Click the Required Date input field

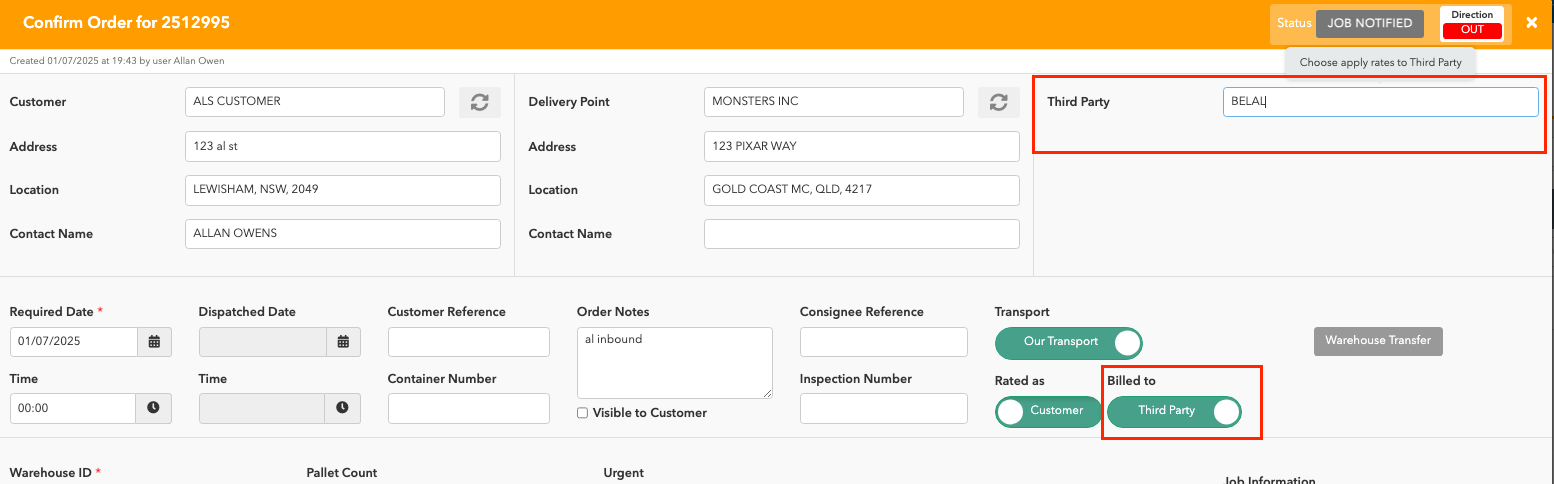(74, 341)
